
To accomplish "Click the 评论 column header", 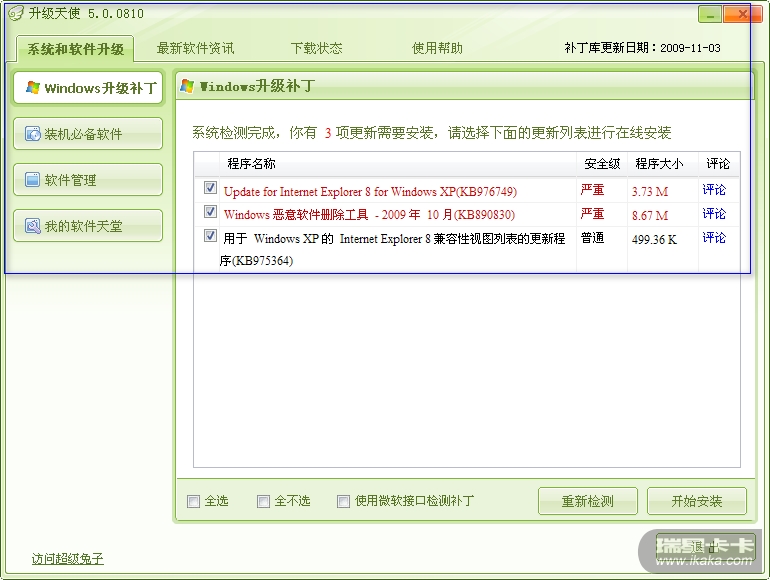I will point(718,164).
